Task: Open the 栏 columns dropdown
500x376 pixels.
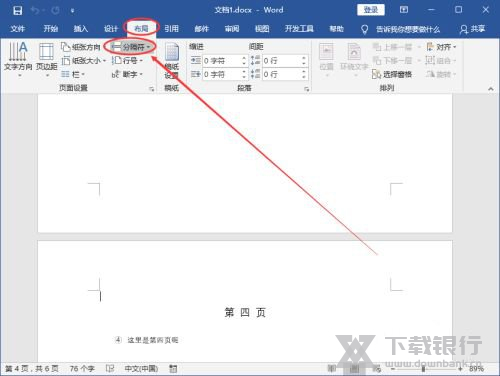Action: 73,74
